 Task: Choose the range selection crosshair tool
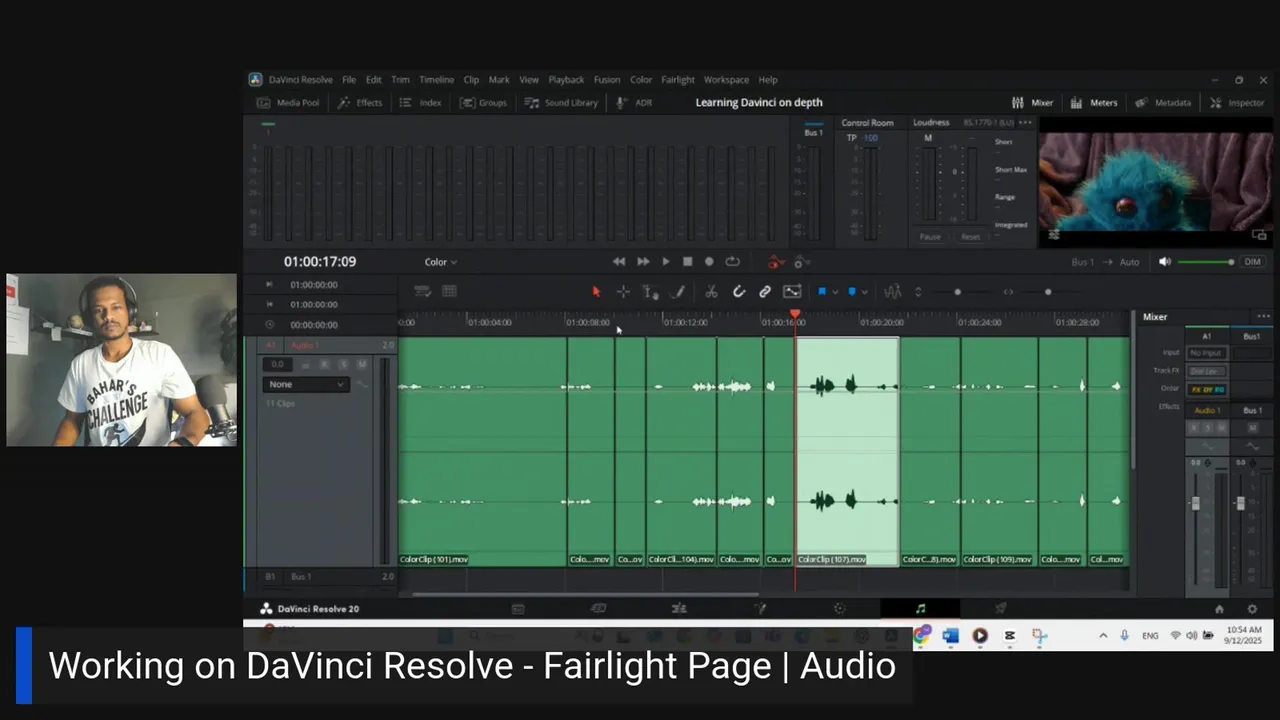[623, 292]
